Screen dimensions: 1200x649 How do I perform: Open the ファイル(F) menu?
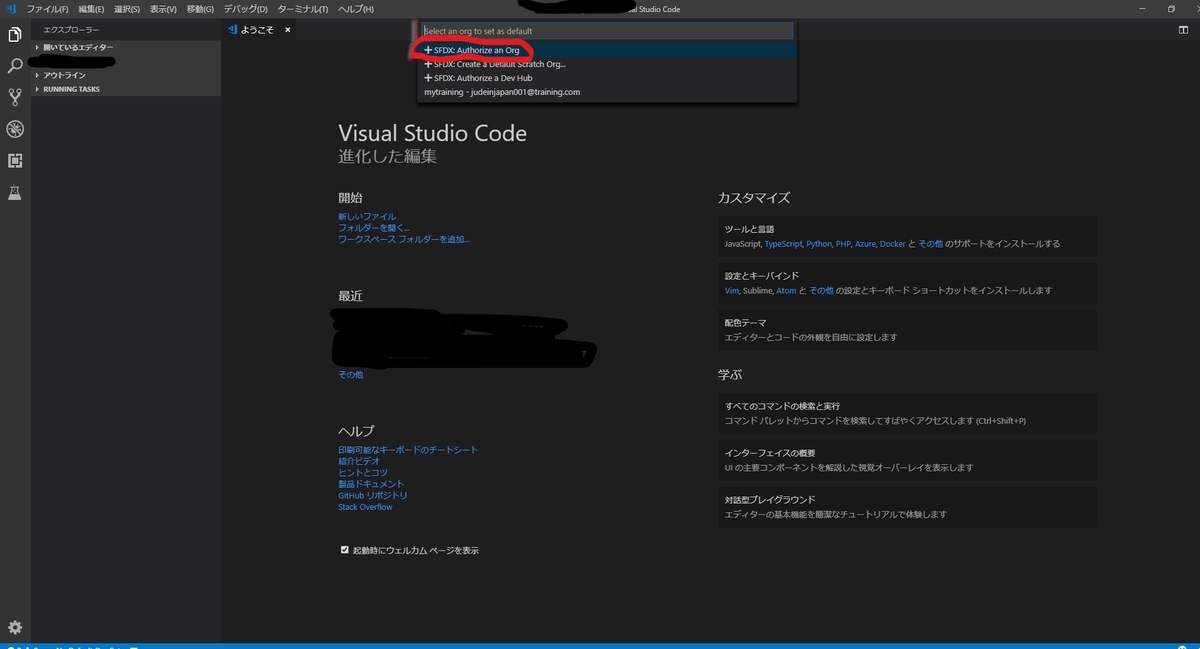[47, 9]
